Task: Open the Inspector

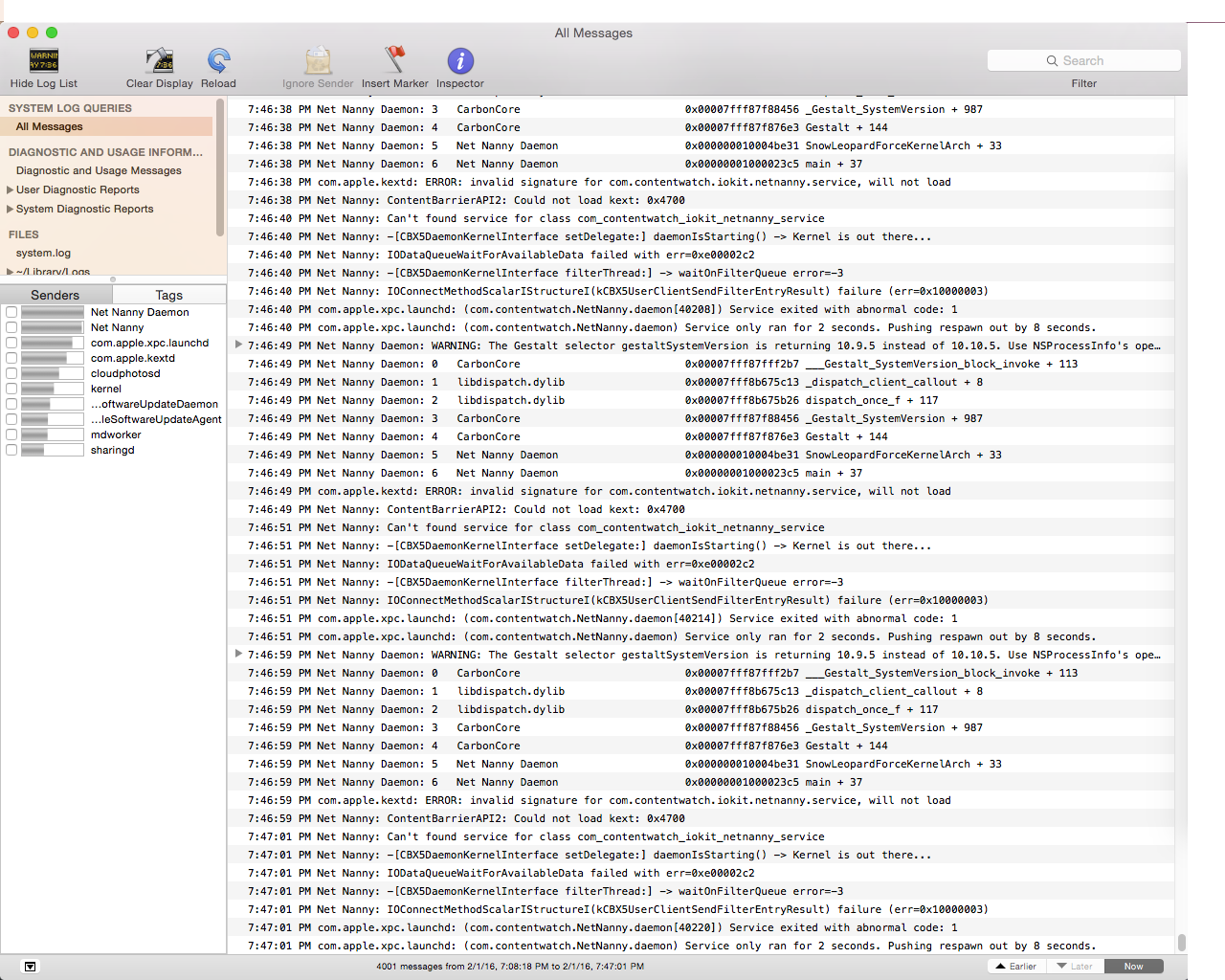Action: pos(460,60)
